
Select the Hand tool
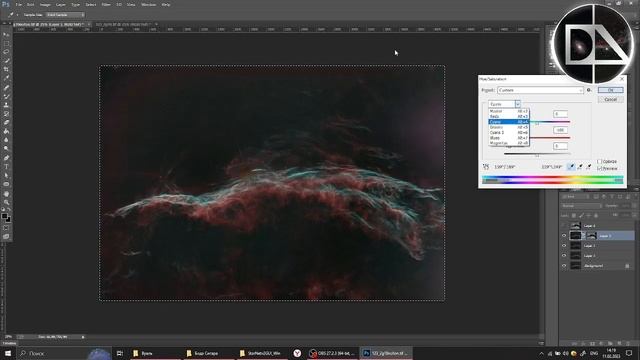[x=6, y=193]
